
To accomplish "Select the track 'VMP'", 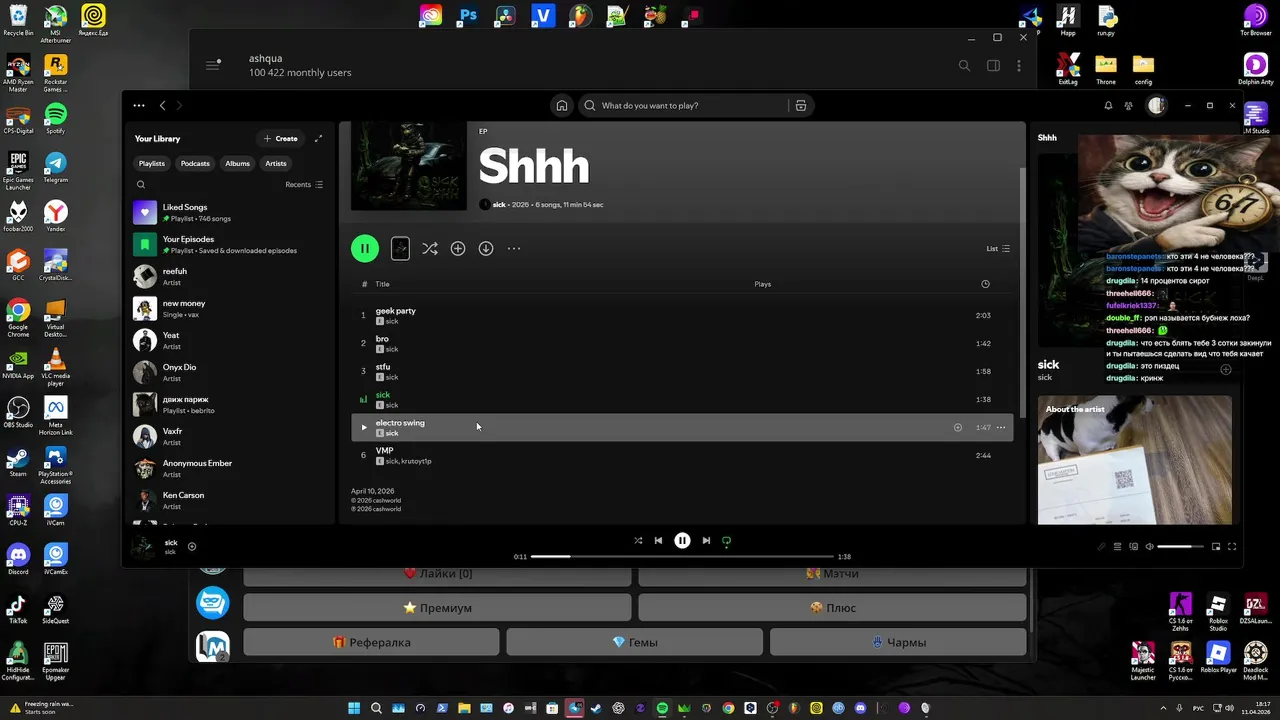I will [682, 455].
